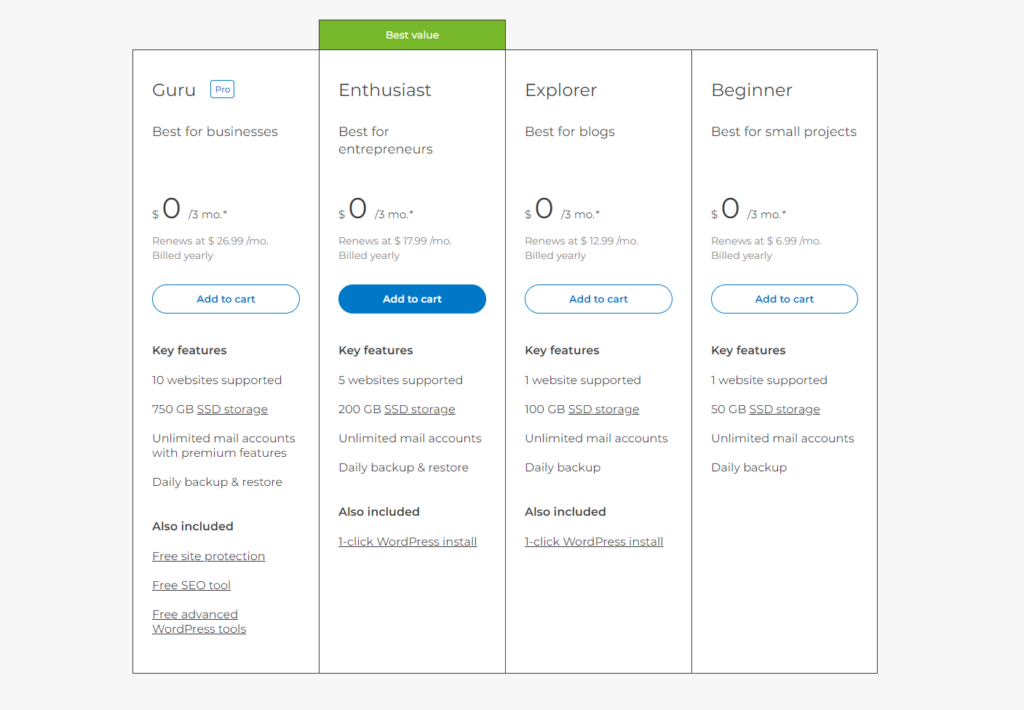Click Beginner '$0 /3 mo.*' price

pos(748,210)
